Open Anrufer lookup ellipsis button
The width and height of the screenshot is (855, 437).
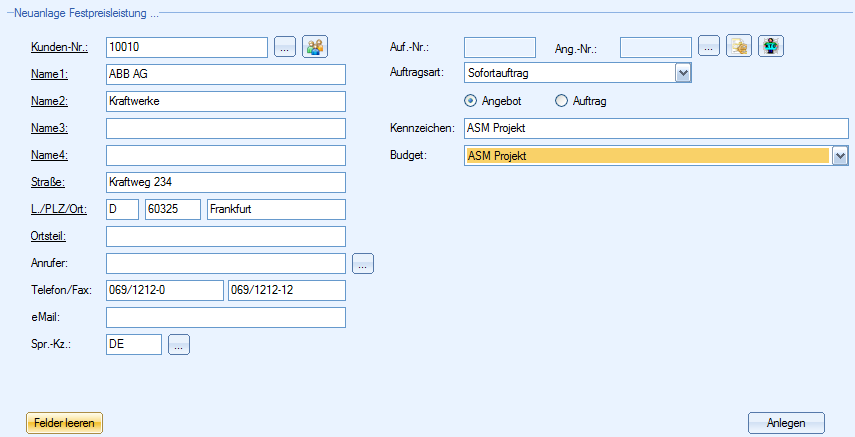click(363, 264)
